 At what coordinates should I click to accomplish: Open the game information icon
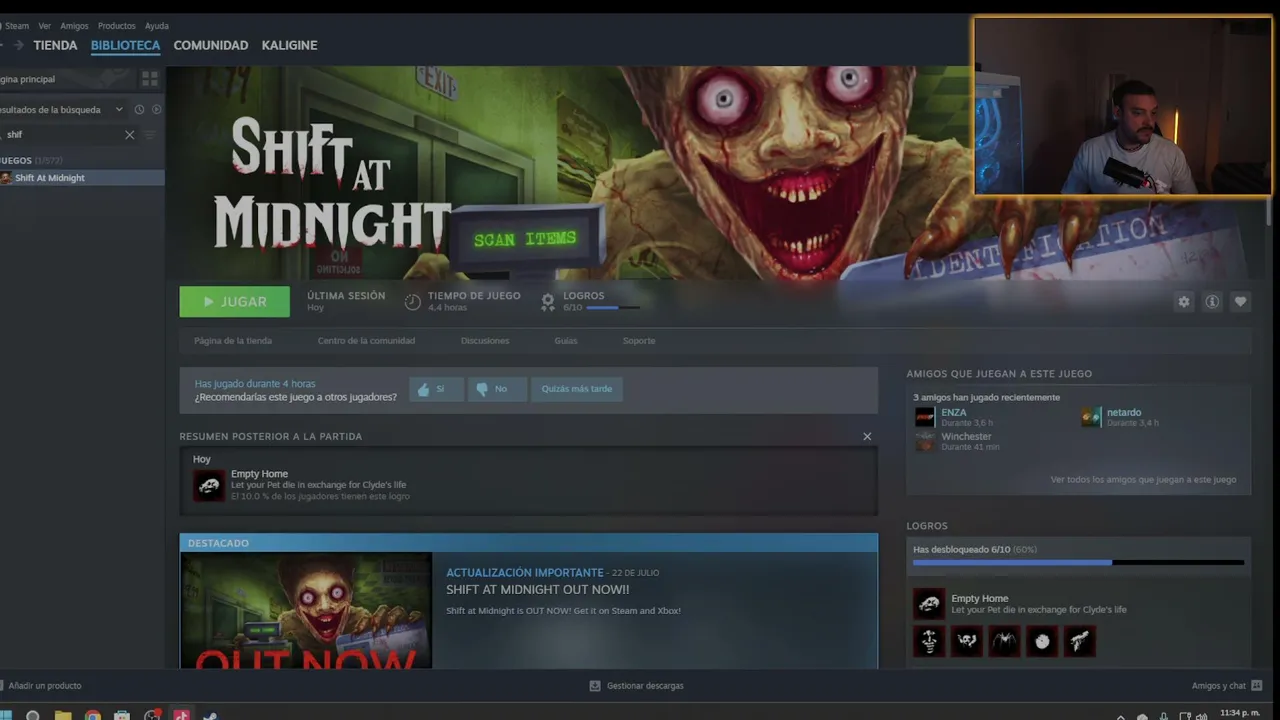coord(1212,302)
